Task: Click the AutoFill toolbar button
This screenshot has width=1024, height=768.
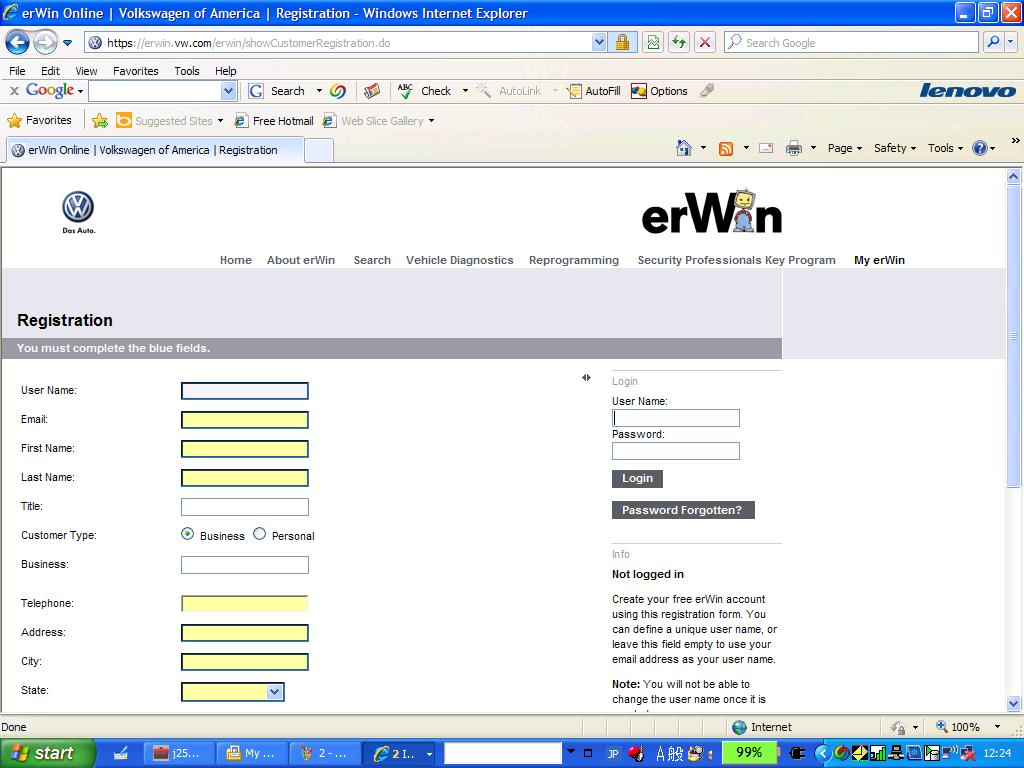Action: tap(594, 91)
